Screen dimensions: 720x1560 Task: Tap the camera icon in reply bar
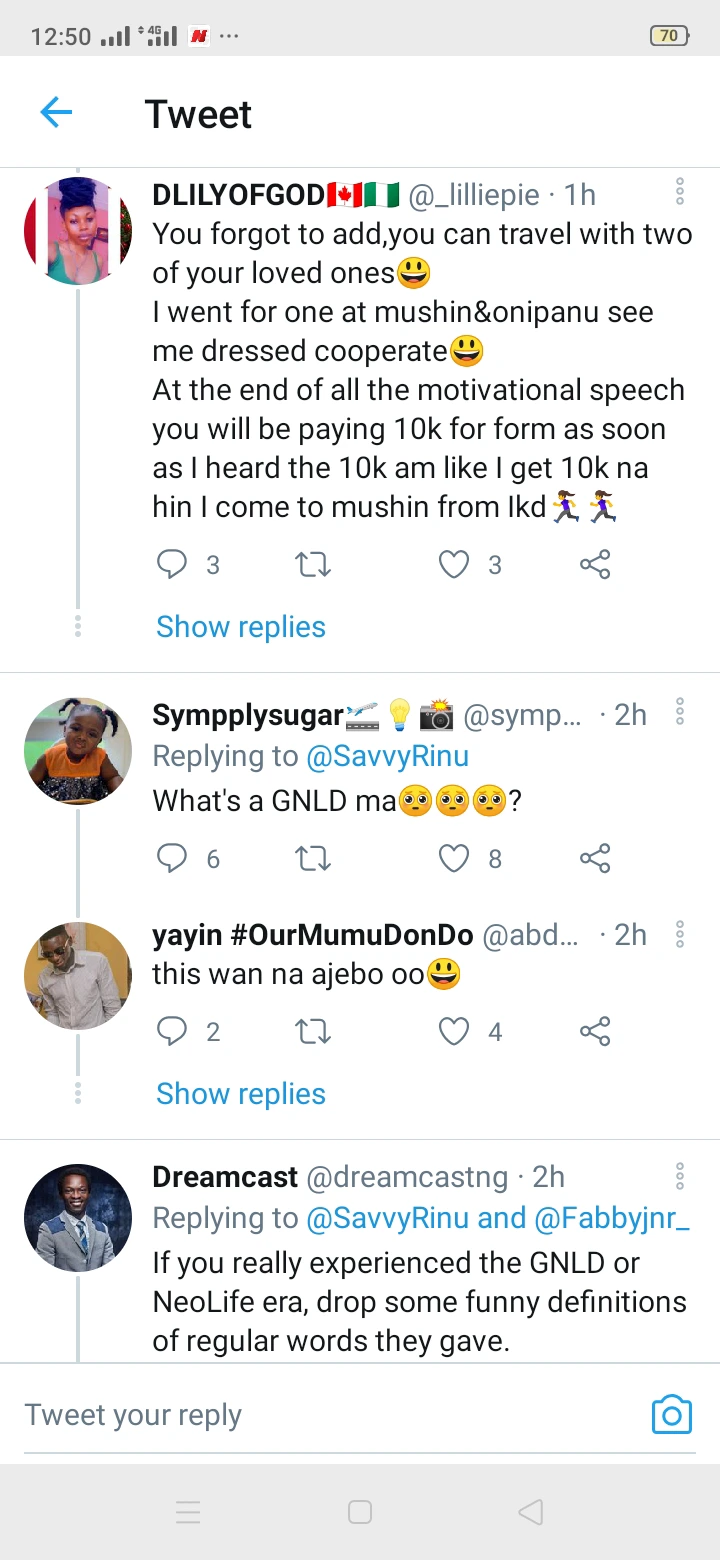point(672,1414)
